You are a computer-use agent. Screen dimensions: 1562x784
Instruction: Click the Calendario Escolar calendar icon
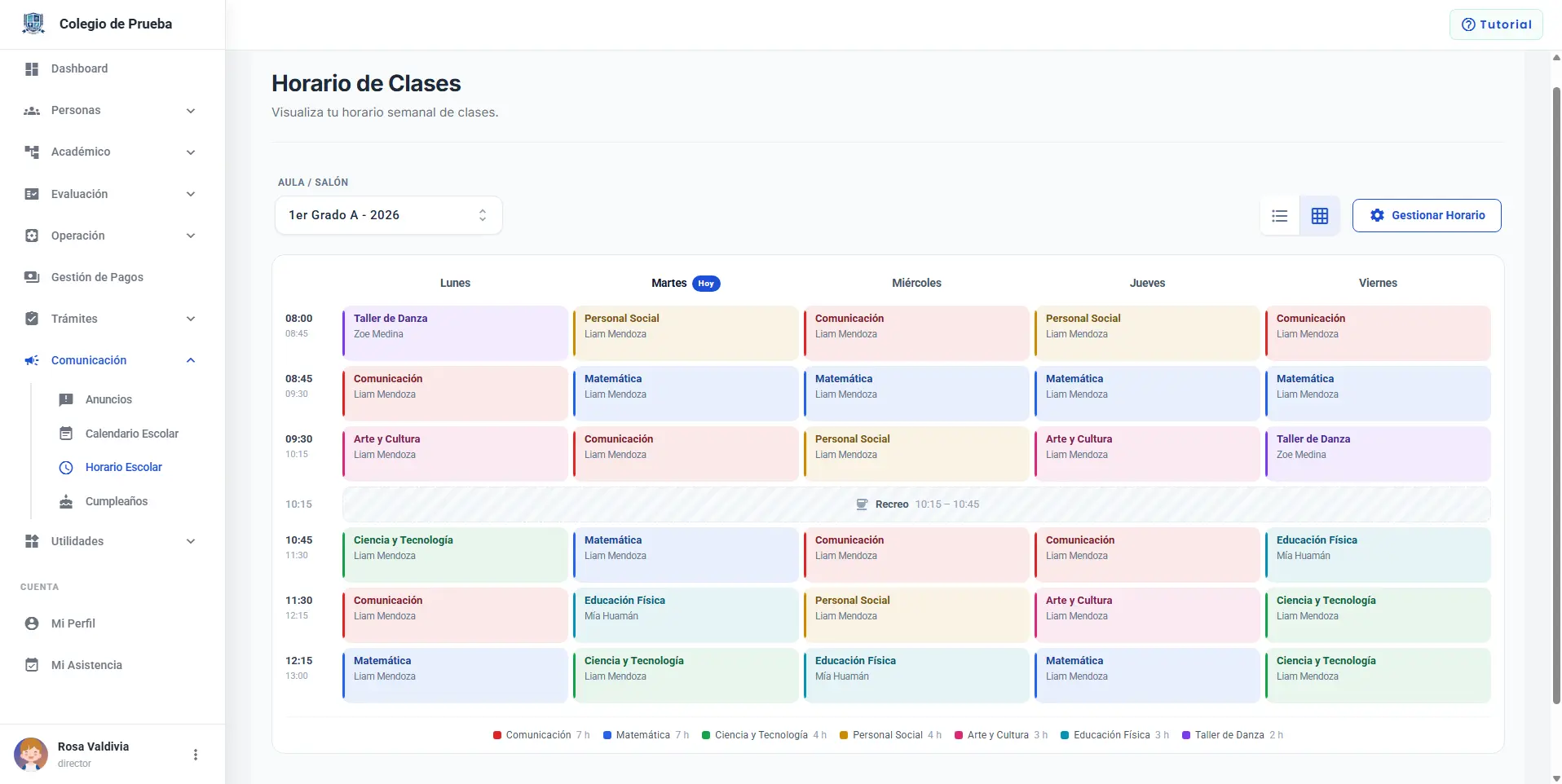(x=66, y=434)
